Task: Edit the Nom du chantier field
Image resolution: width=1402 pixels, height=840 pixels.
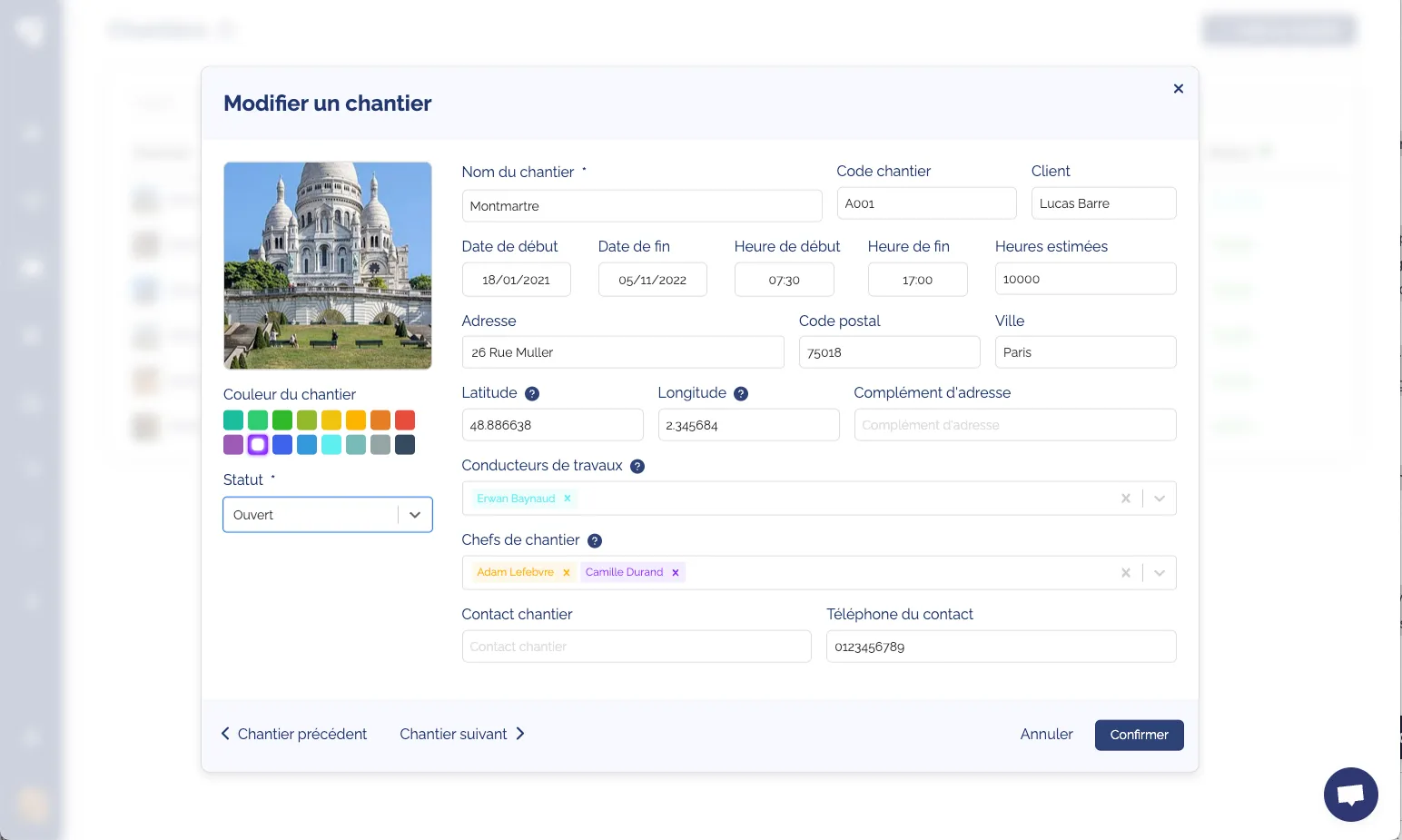Action: (x=642, y=206)
